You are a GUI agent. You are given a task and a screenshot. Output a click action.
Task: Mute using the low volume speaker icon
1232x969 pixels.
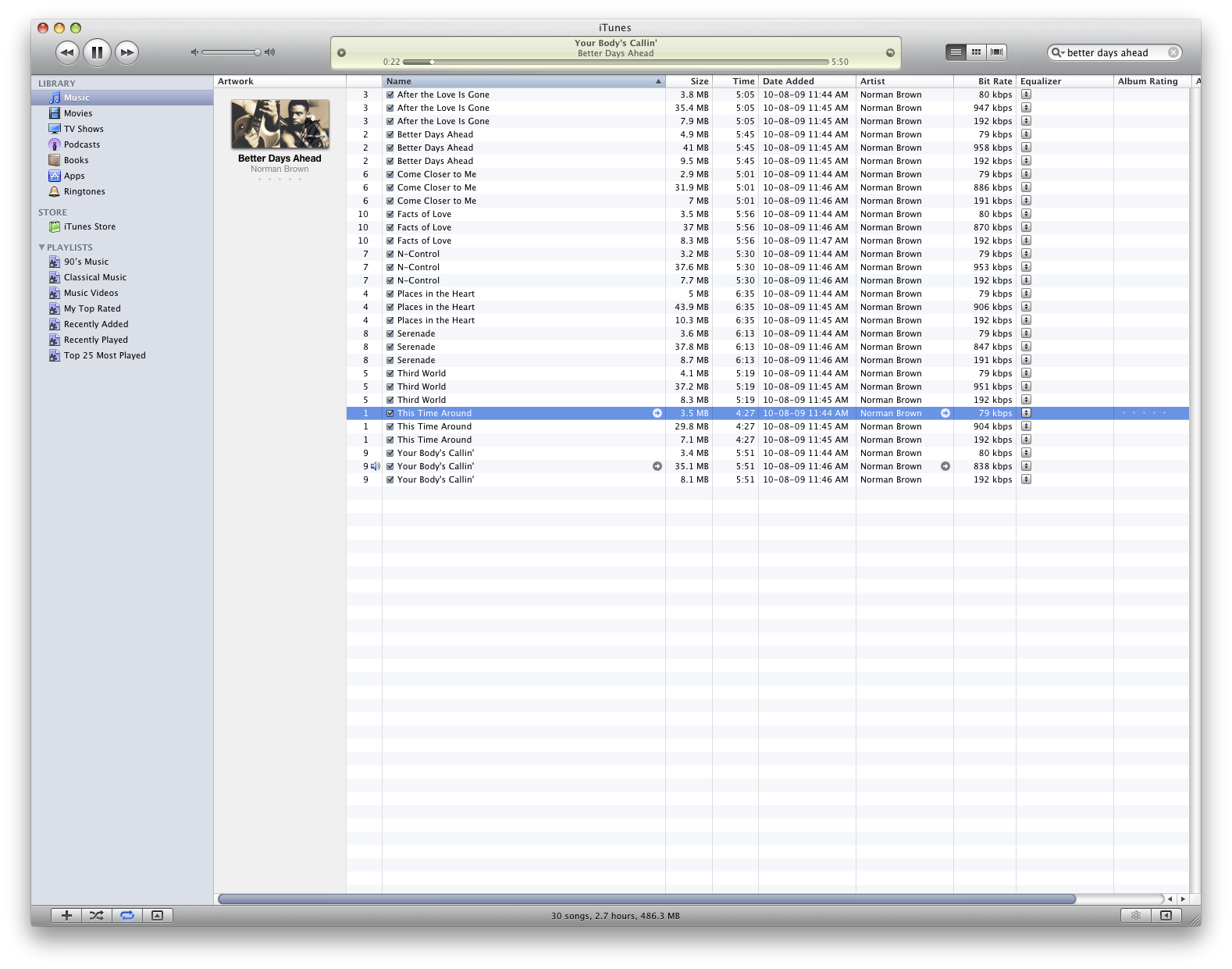(x=194, y=52)
